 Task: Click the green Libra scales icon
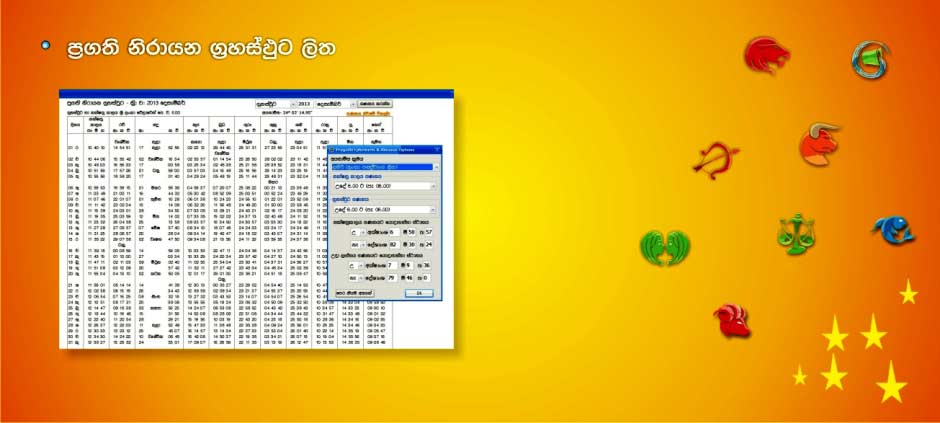796,234
